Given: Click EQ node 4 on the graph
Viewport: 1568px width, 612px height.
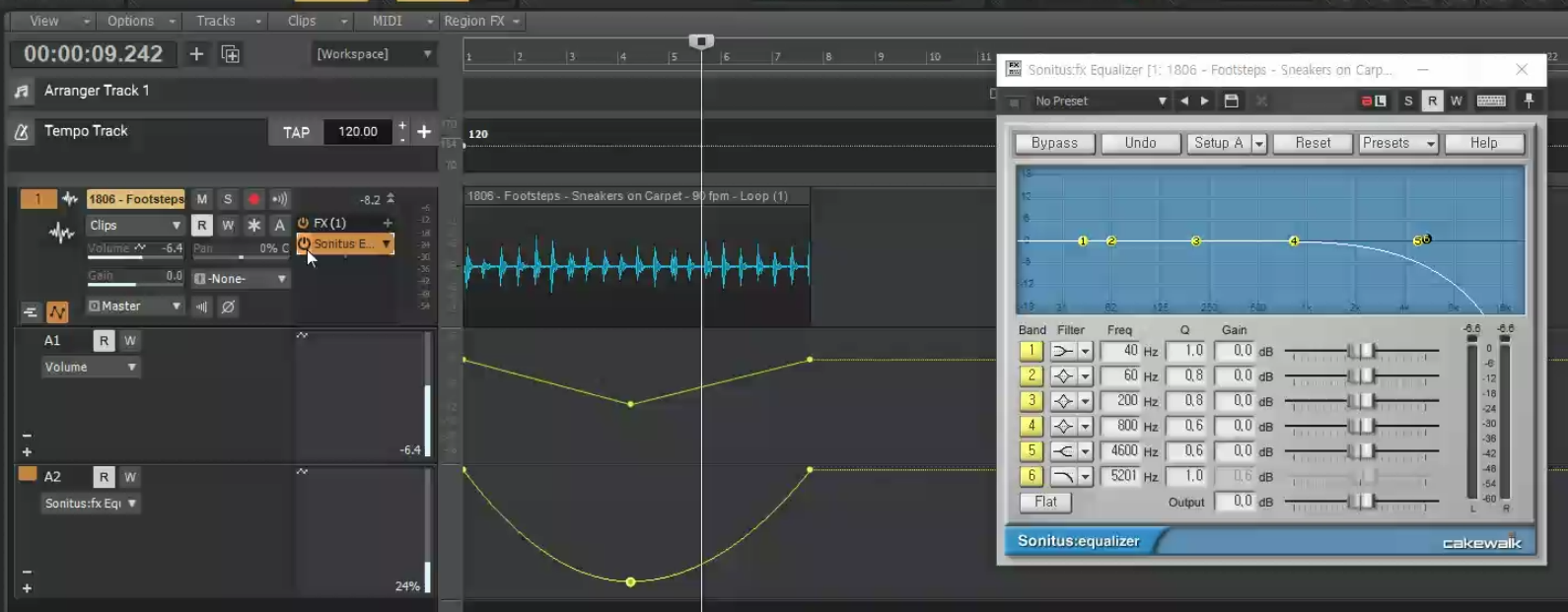Looking at the screenshot, I should pos(1294,241).
